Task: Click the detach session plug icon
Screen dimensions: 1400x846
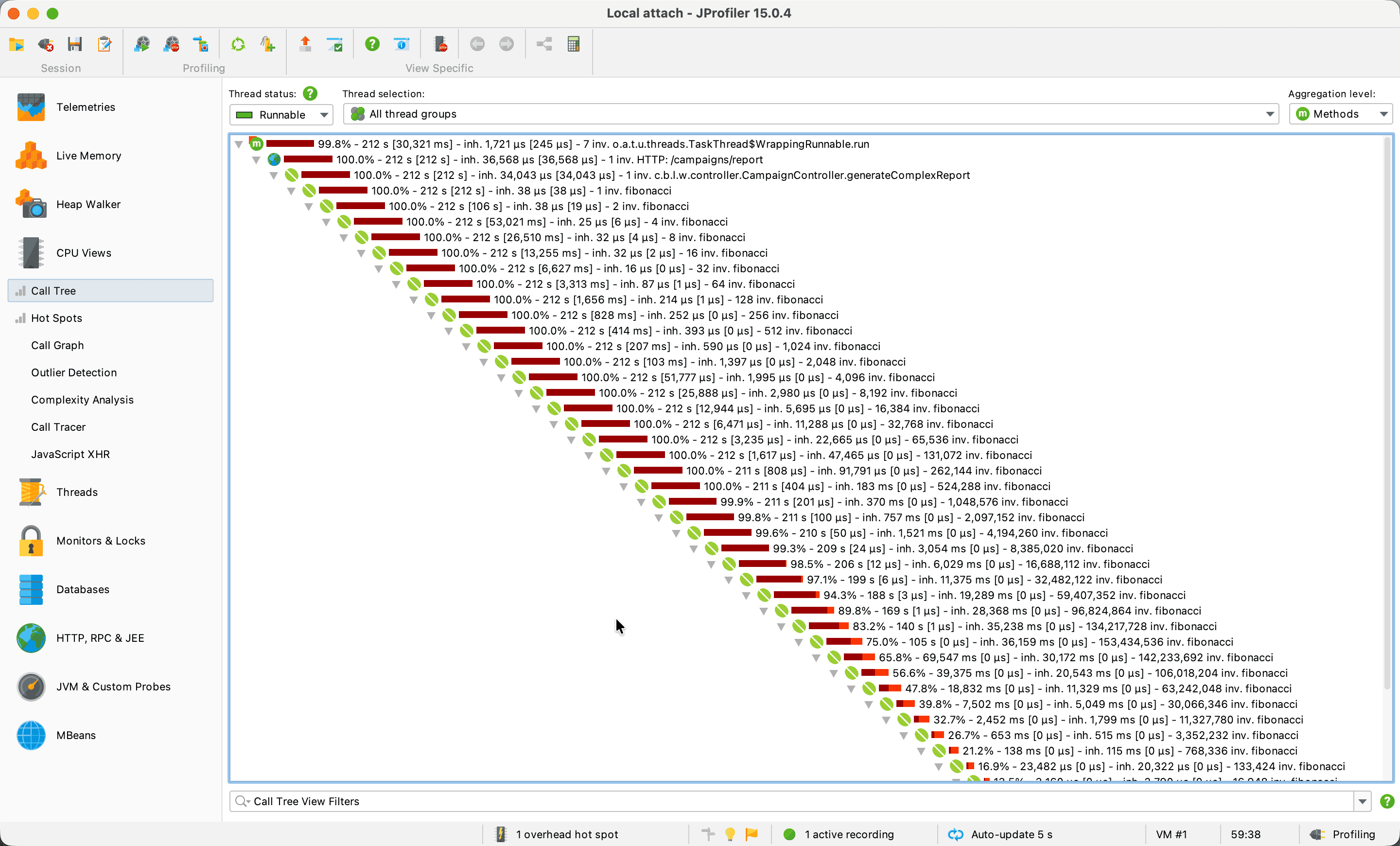Action: (x=46, y=44)
